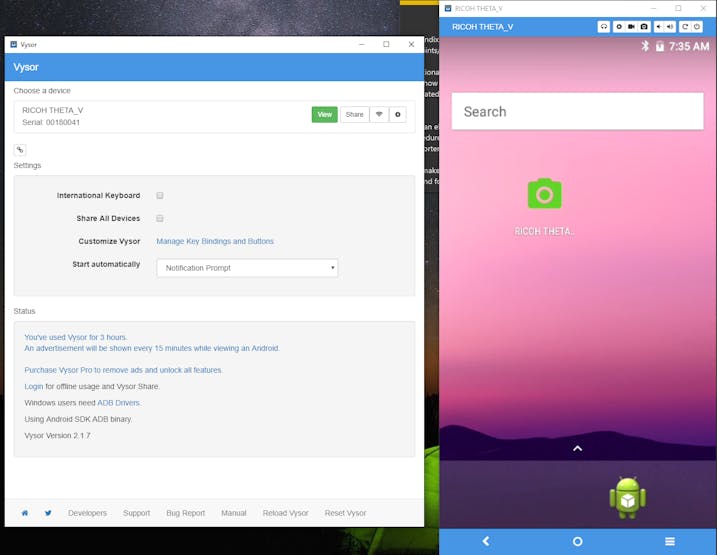Click the Search field on Android home screen
The width and height of the screenshot is (717, 555).
pos(577,112)
